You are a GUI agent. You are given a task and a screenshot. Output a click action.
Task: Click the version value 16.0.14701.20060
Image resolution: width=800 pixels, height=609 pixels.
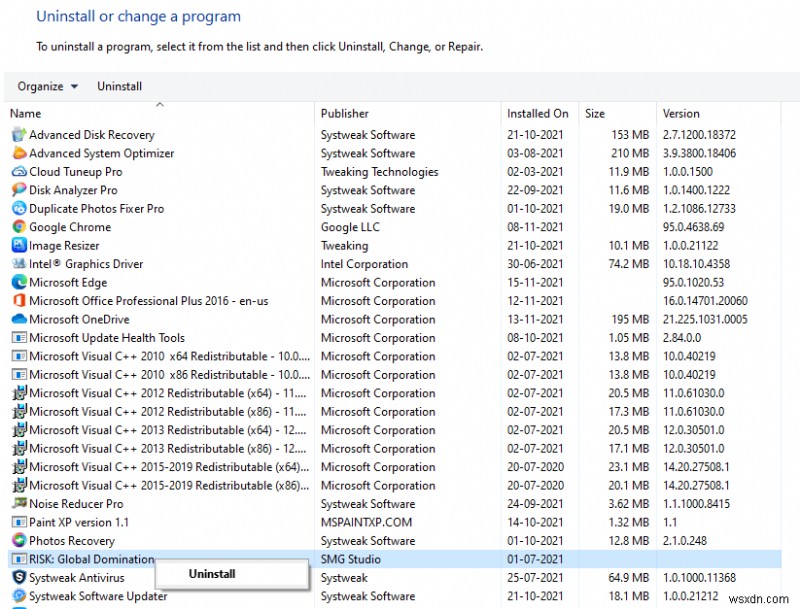coord(705,300)
